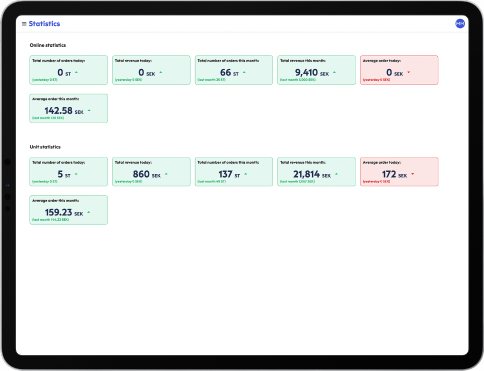Screen dimensions: 484x371
Task: Click the Unit statistics section heading
Action: [x=45, y=147]
